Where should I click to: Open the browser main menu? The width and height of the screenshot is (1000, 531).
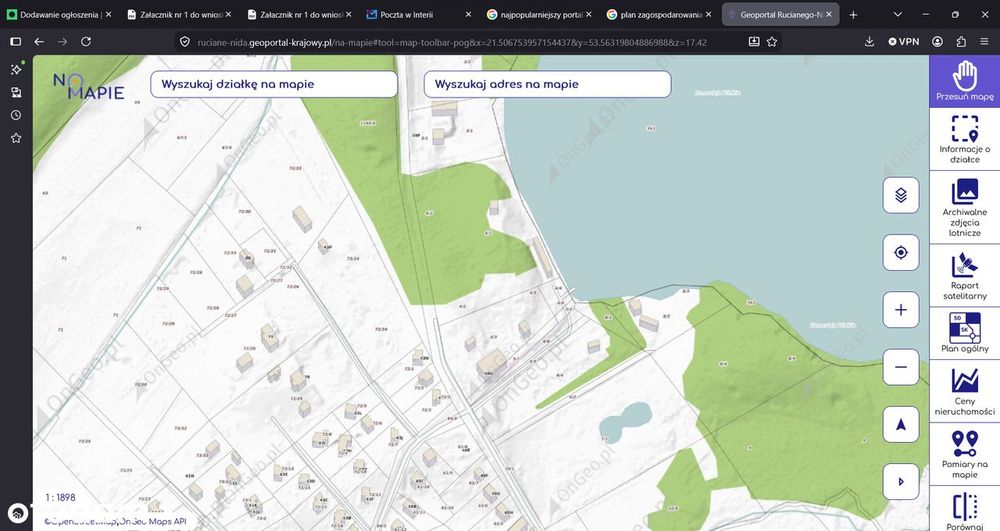point(985,41)
